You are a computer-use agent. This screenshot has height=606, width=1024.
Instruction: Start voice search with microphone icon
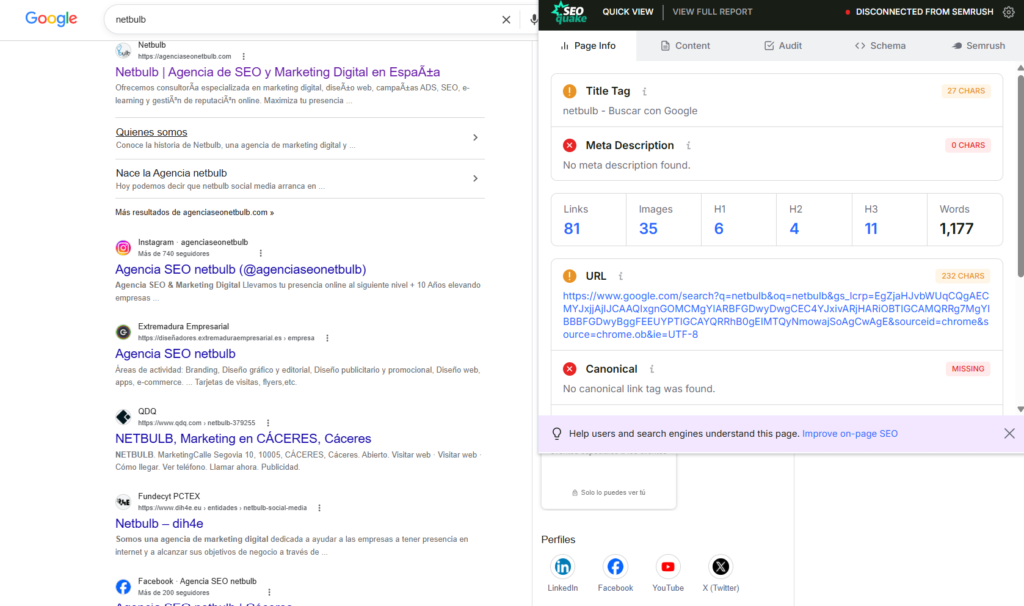[534, 20]
